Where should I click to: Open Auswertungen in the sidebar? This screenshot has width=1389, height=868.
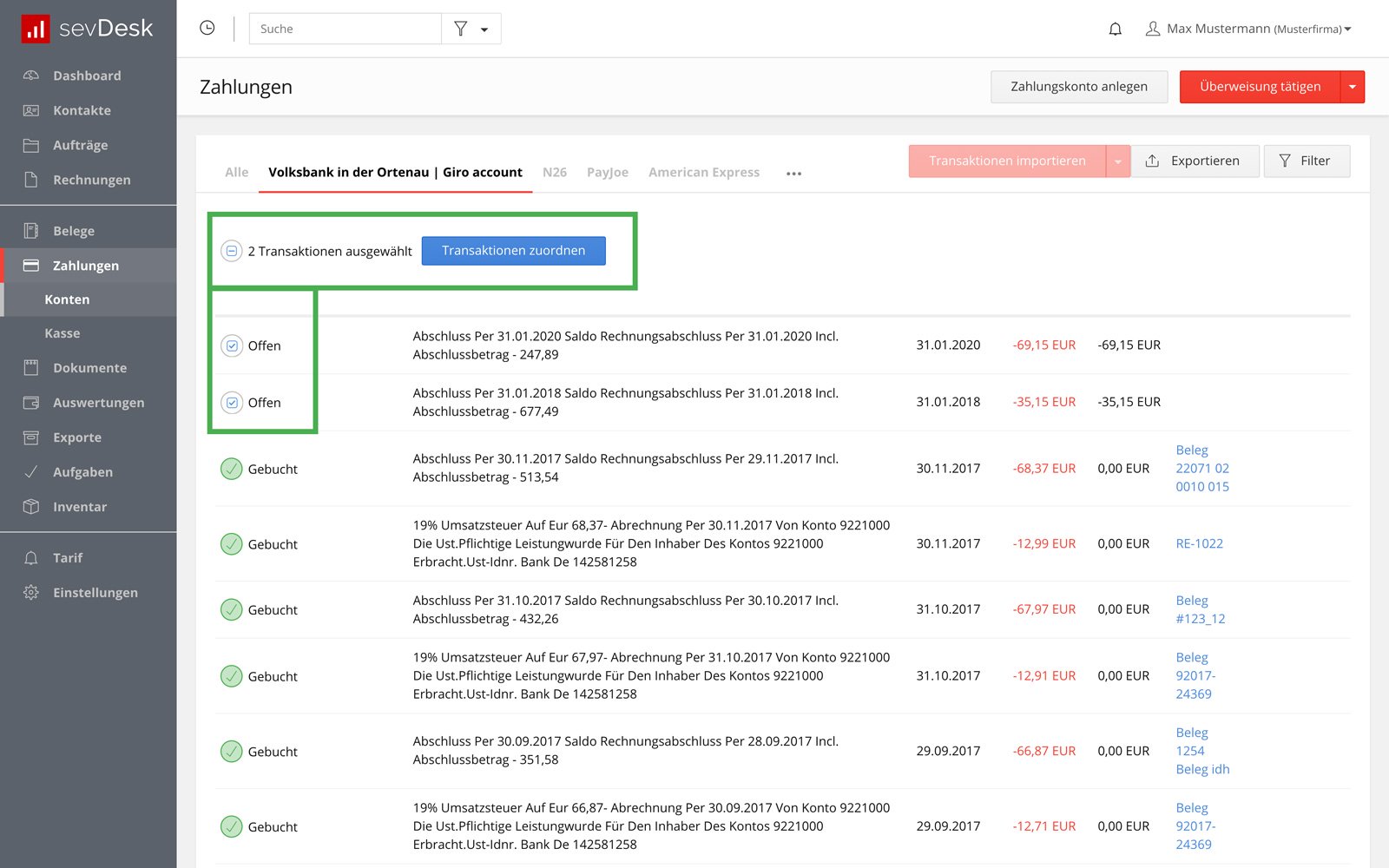(x=88, y=403)
